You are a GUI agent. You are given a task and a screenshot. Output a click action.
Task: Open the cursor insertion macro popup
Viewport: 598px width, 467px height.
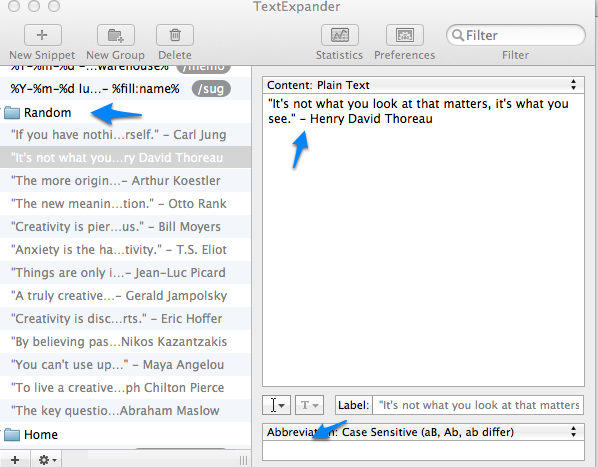[276, 405]
